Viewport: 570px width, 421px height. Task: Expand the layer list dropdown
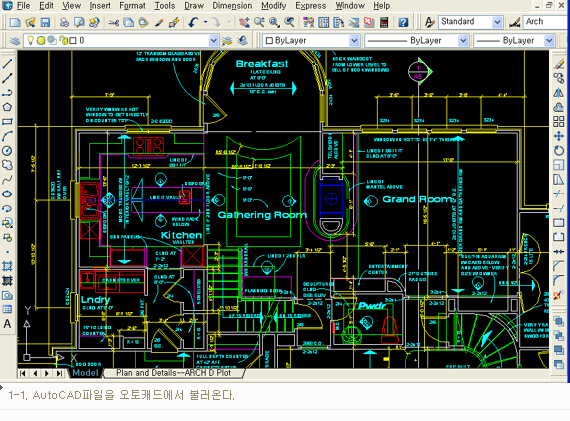[214, 40]
